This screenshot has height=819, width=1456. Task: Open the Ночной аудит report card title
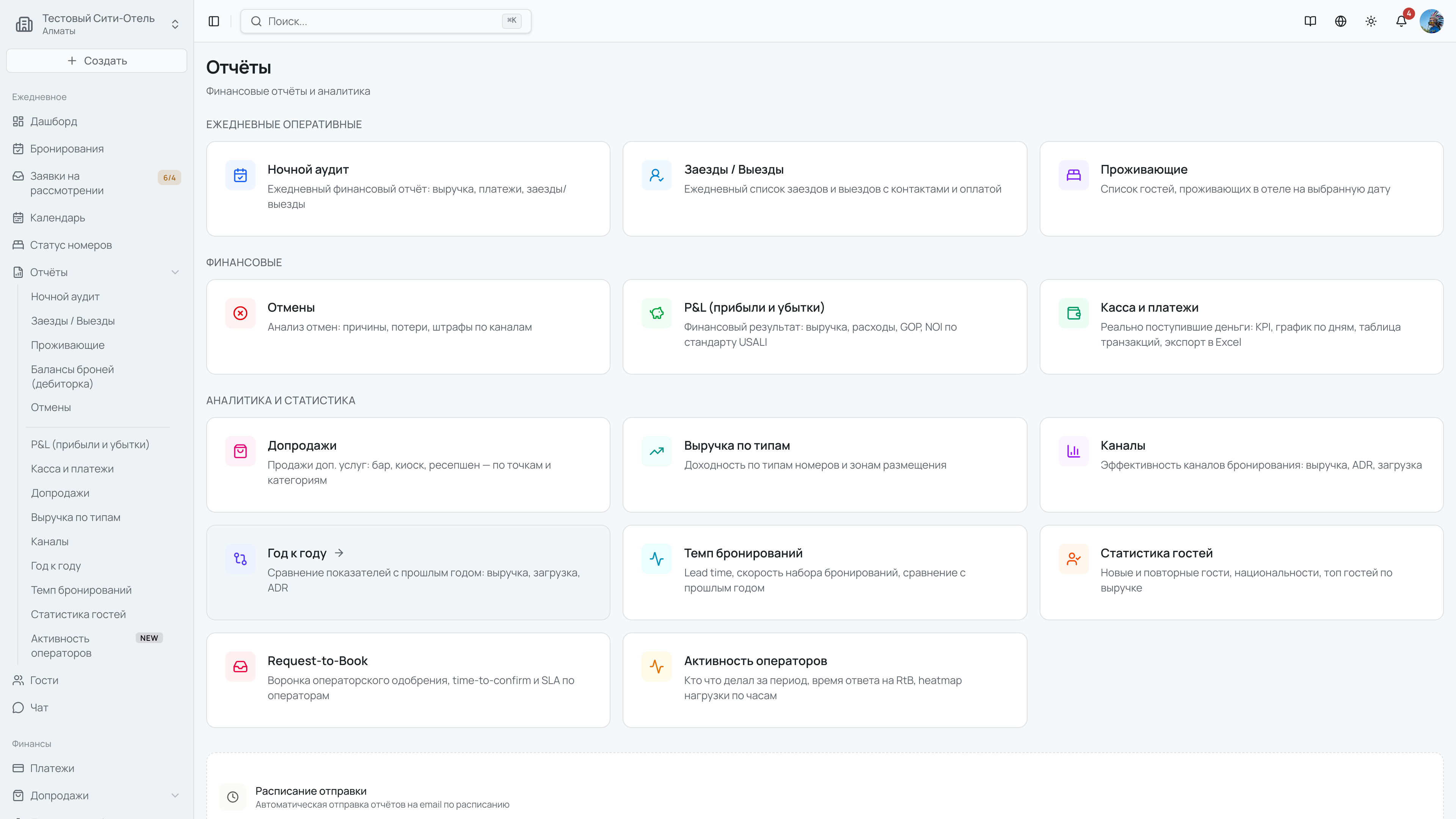(x=308, y=169)
